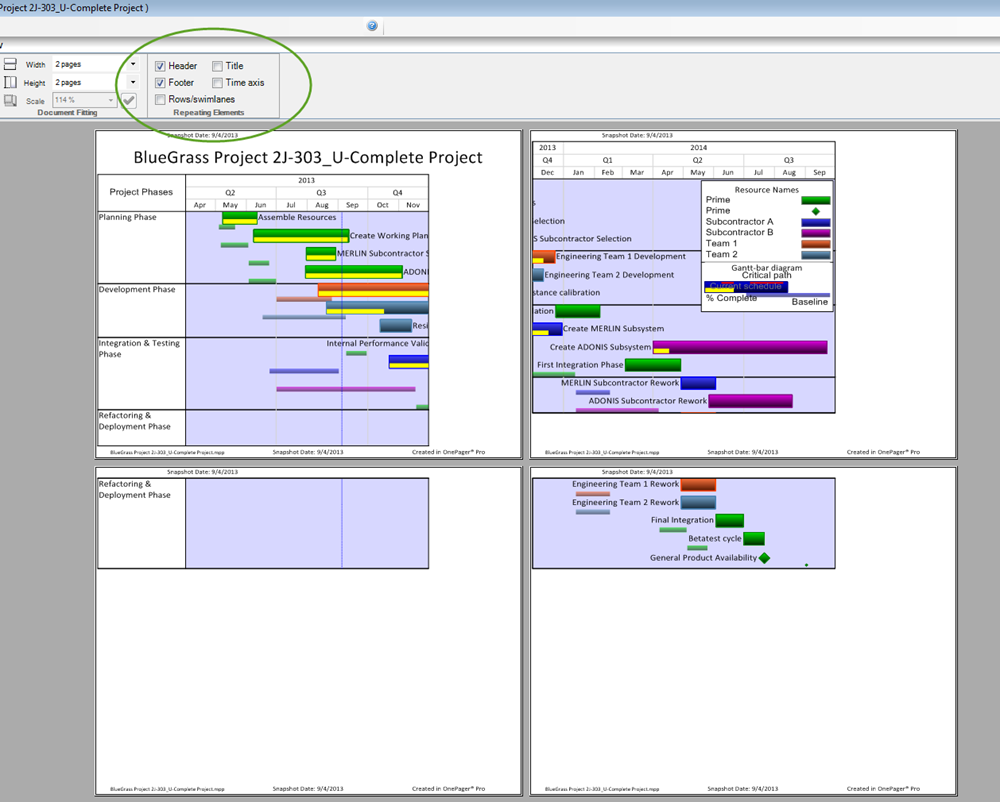Screen dimensions: 1000x802
Task: Open the Width pages dropdown arrow
Action: (x=133, y=64)
